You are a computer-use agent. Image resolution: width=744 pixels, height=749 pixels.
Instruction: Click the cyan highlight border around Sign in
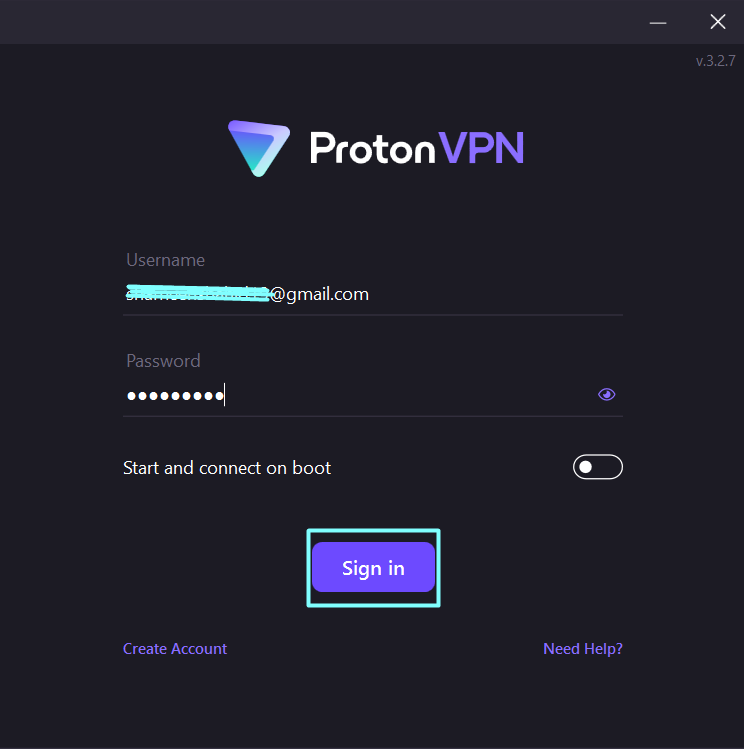(373, 530)
